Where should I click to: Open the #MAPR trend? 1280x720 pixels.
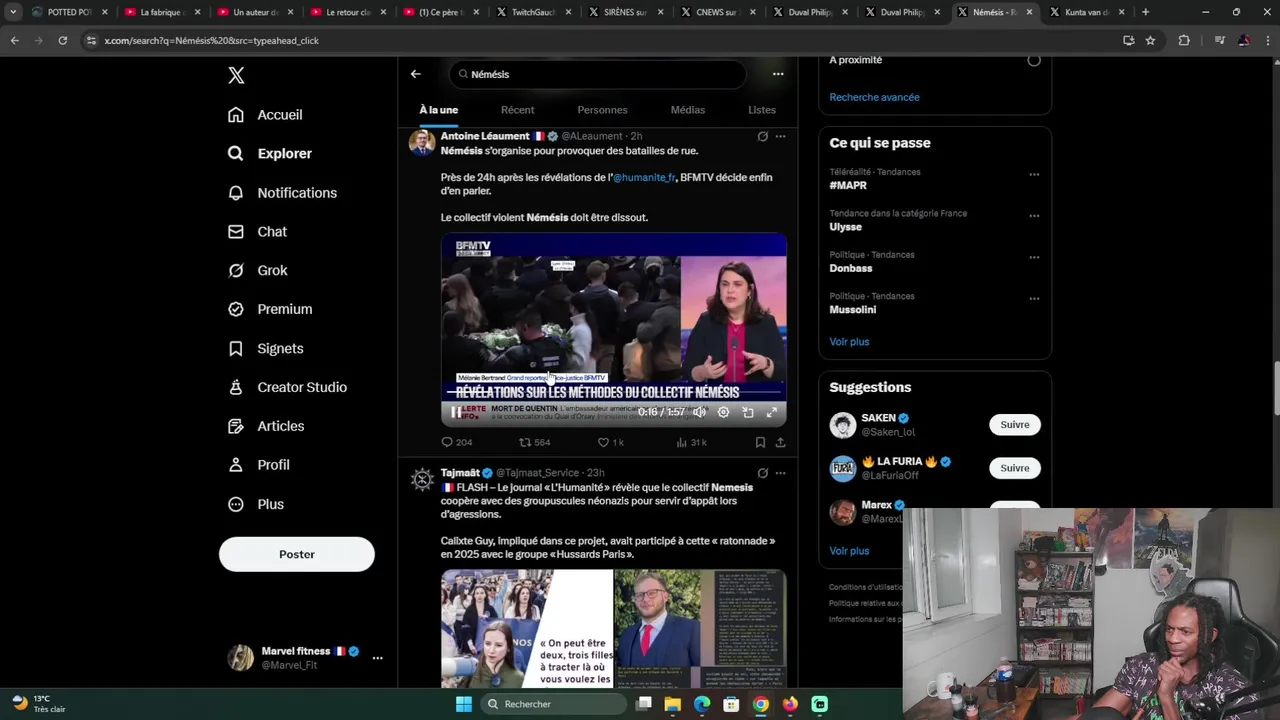click(848, 186)
